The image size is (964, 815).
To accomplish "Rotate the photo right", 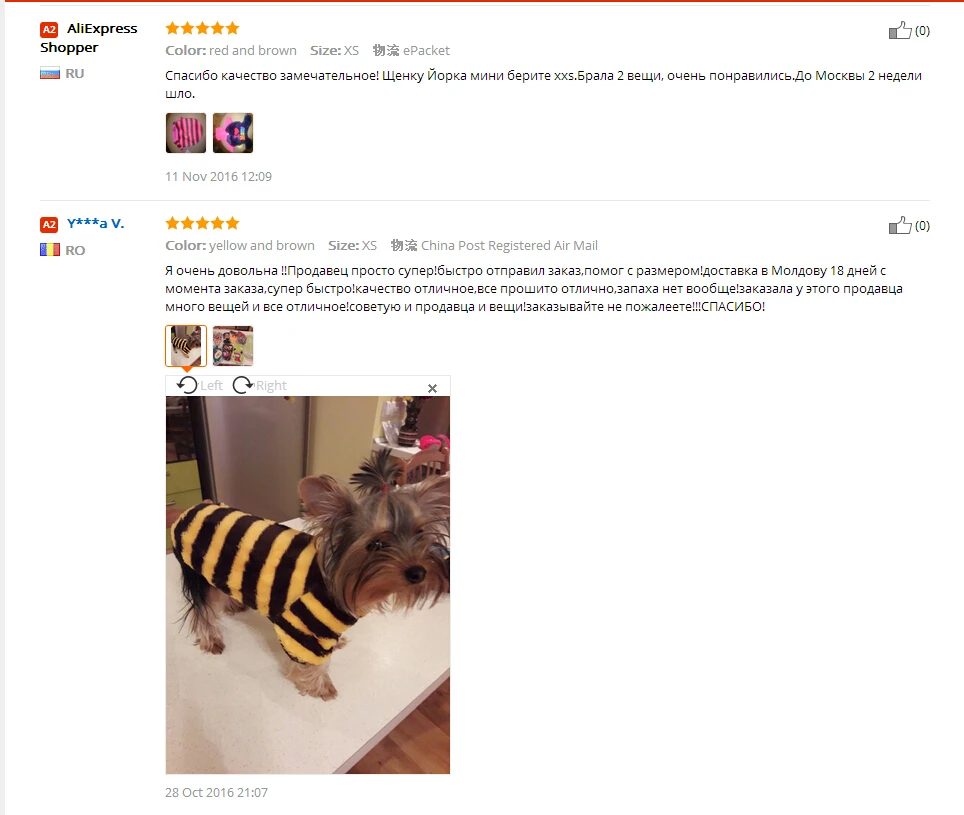I will 259,385.
